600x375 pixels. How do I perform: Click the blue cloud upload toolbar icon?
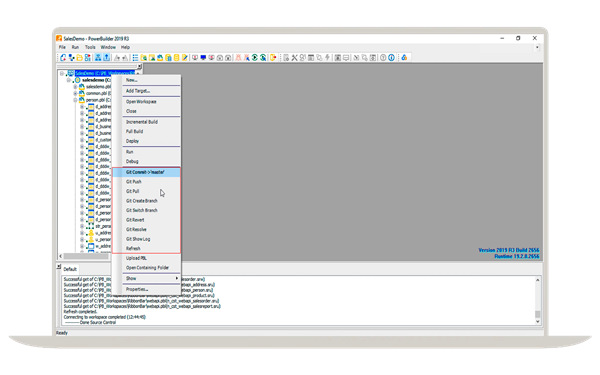click(404, 57)
